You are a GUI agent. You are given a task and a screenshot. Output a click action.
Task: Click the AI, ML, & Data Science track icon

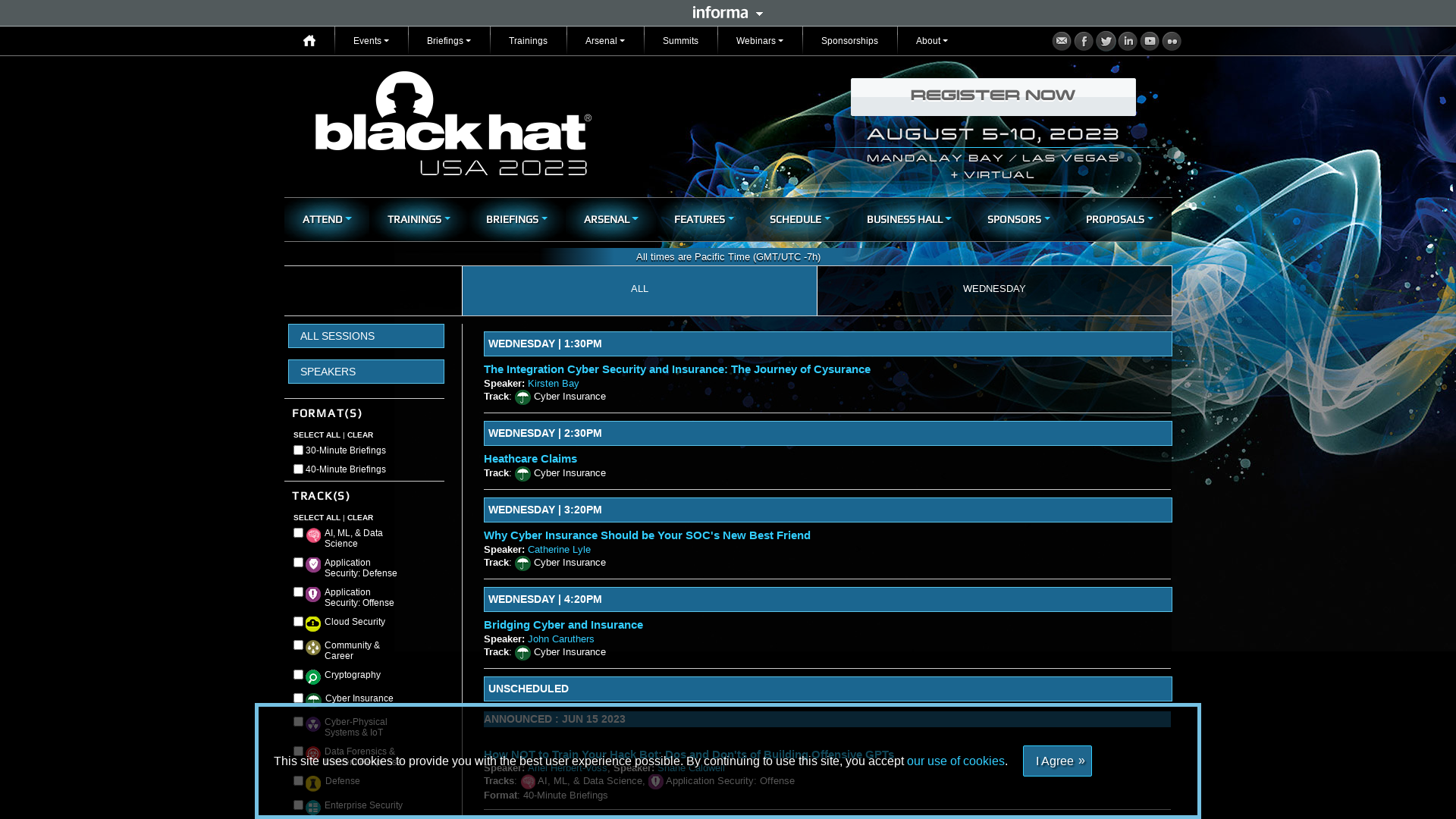pos(313,536)
